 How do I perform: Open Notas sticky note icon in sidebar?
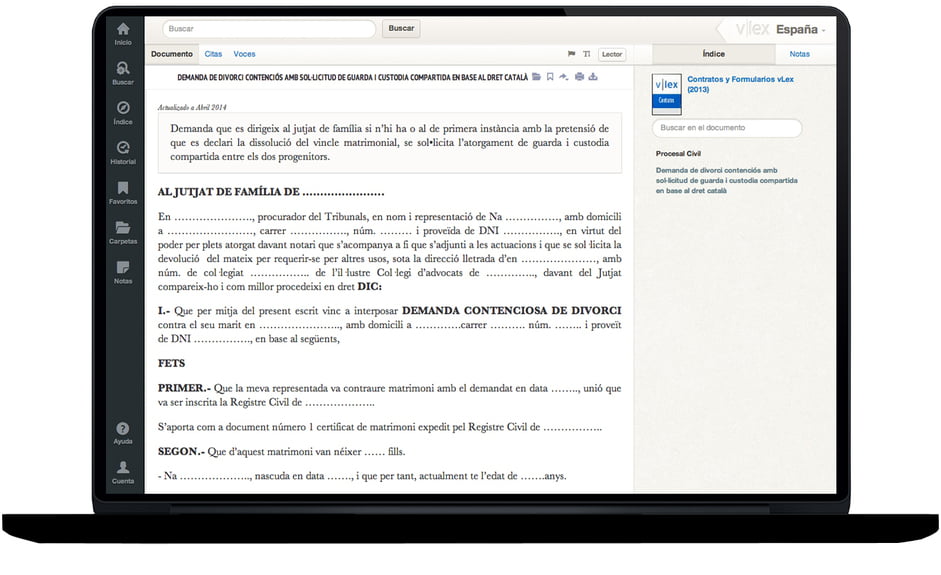click(x=123, y=267)
